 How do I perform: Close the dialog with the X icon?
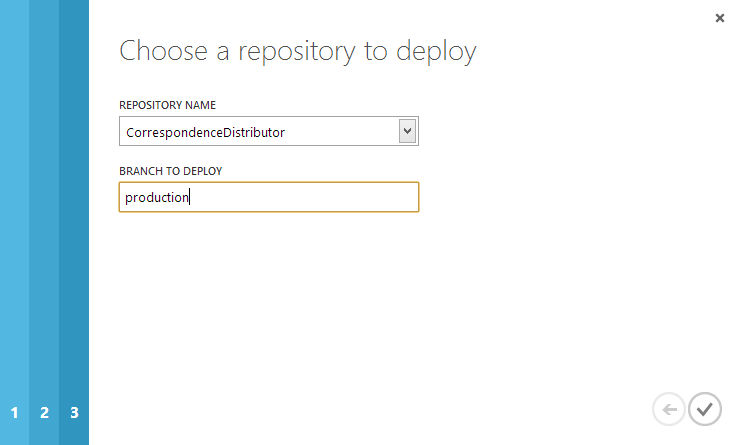[720, 18]
